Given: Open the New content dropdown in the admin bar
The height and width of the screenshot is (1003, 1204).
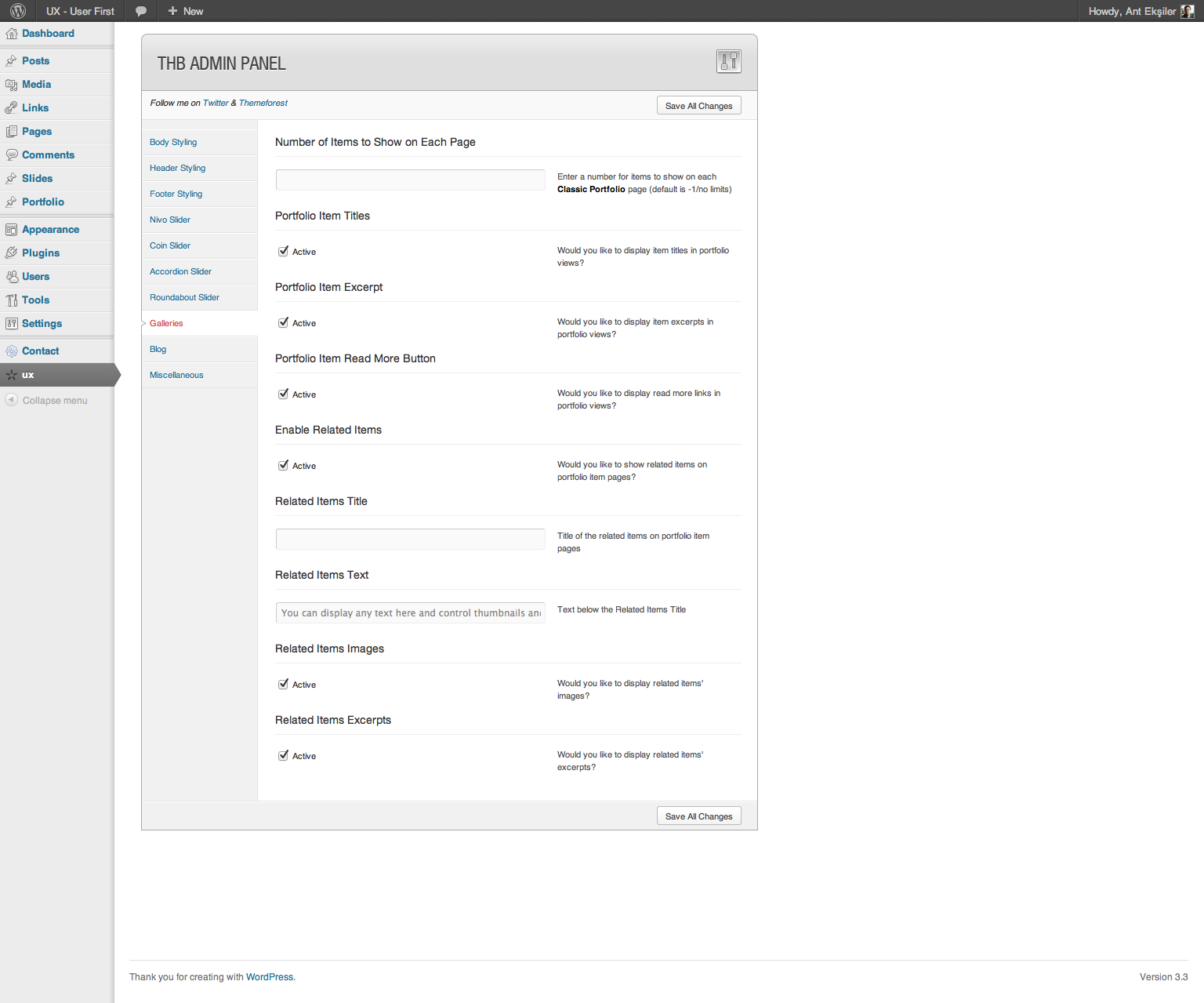Looking at the screenshot, I should [186, 11].
